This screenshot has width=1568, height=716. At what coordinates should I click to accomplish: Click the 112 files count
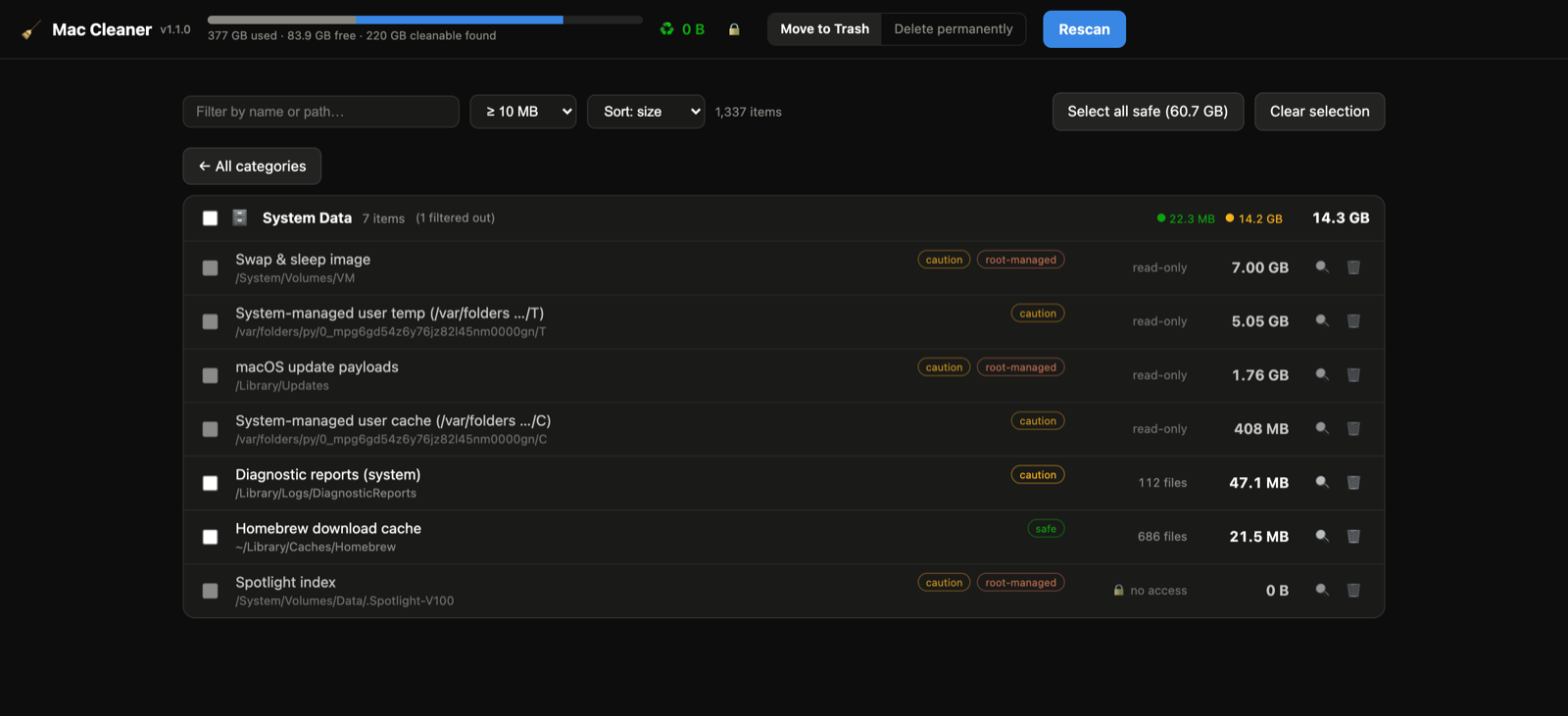pyautogui.click(x=1162, y=483)
